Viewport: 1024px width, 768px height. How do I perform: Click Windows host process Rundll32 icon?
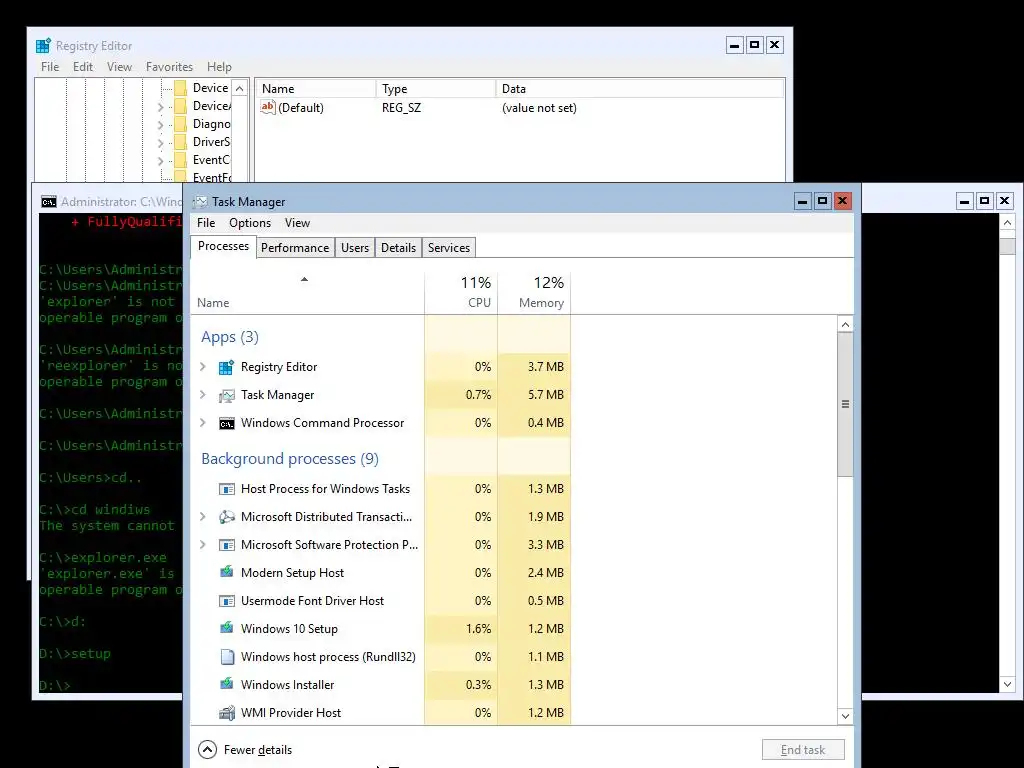tap(227, 656)
